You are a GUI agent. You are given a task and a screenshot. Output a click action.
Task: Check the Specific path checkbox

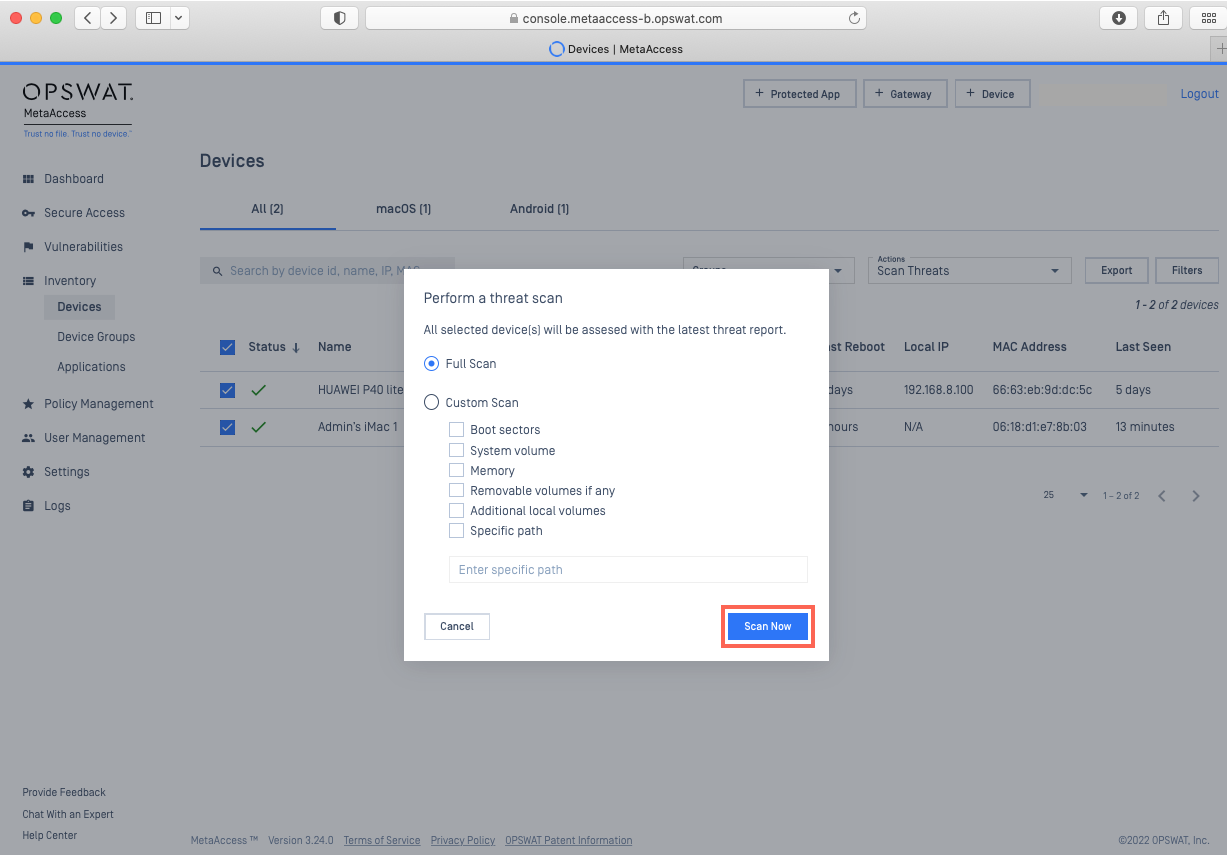456,531
